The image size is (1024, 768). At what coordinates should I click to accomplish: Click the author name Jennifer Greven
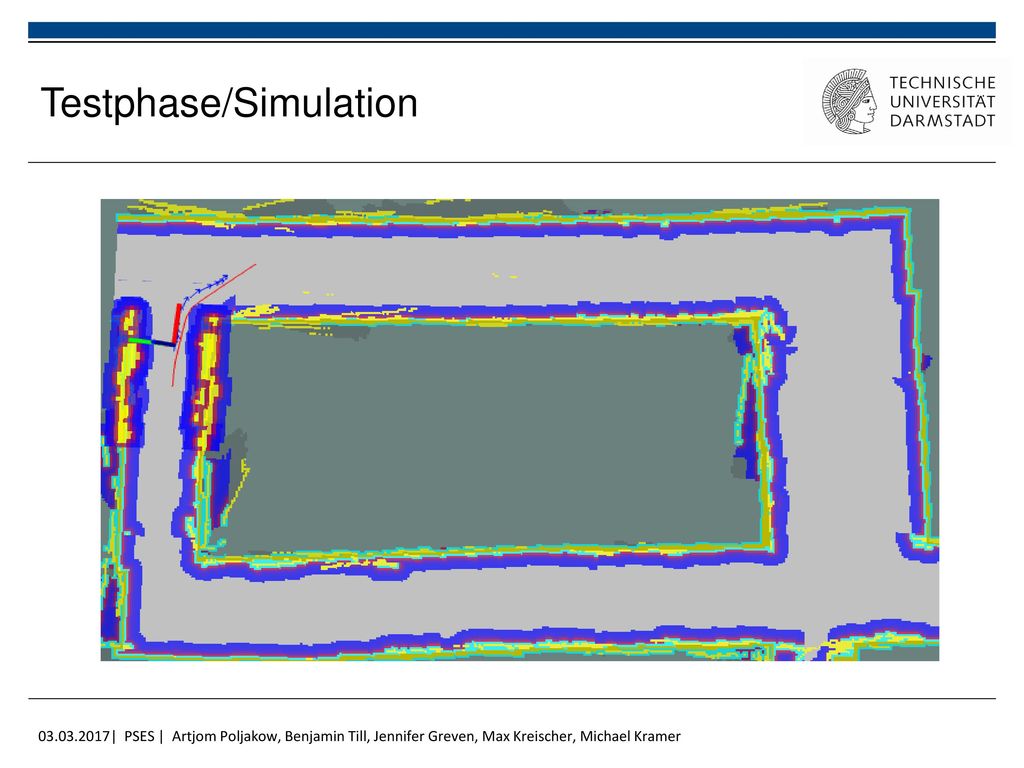pos(424,737)
